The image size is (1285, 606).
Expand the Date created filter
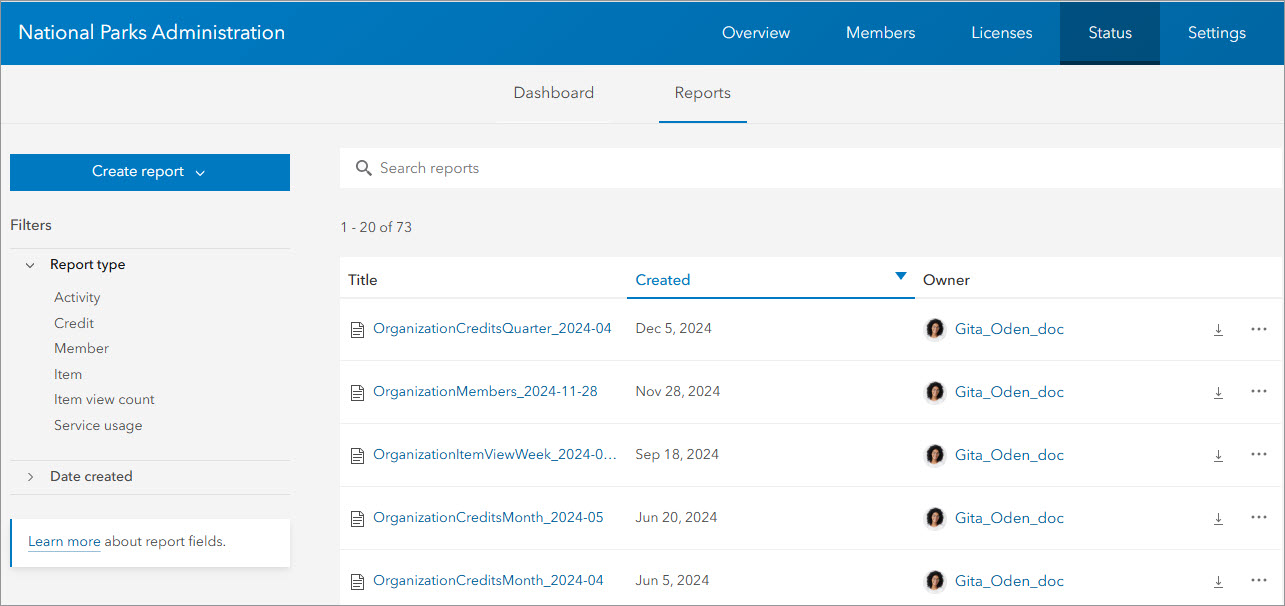pyautogui.click(x=30, y=477)
